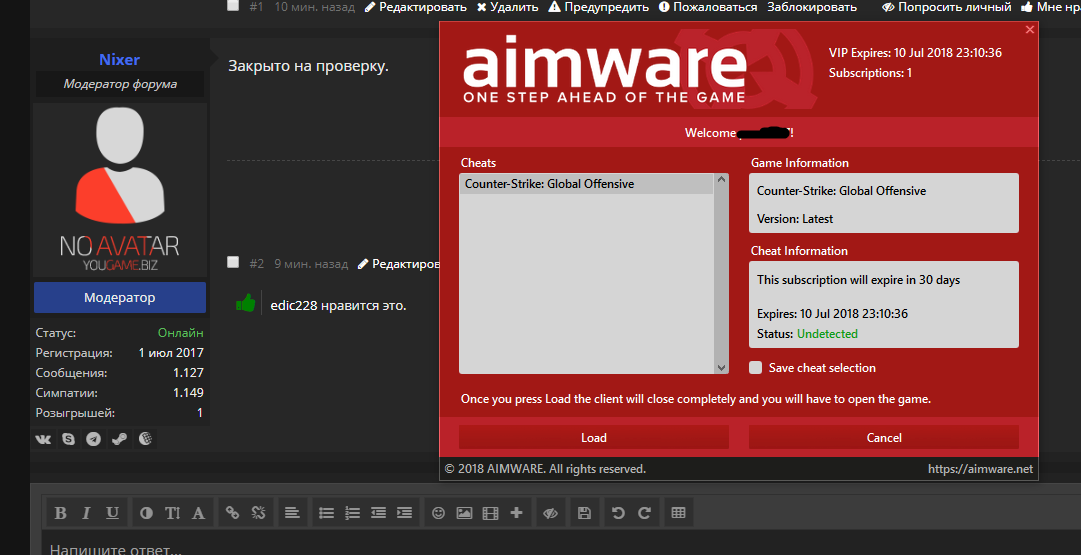The image size is (1081, 555).
Task: Click Nixer's No Avatar image
Action: pyautogui.click(x=120, y=190)
